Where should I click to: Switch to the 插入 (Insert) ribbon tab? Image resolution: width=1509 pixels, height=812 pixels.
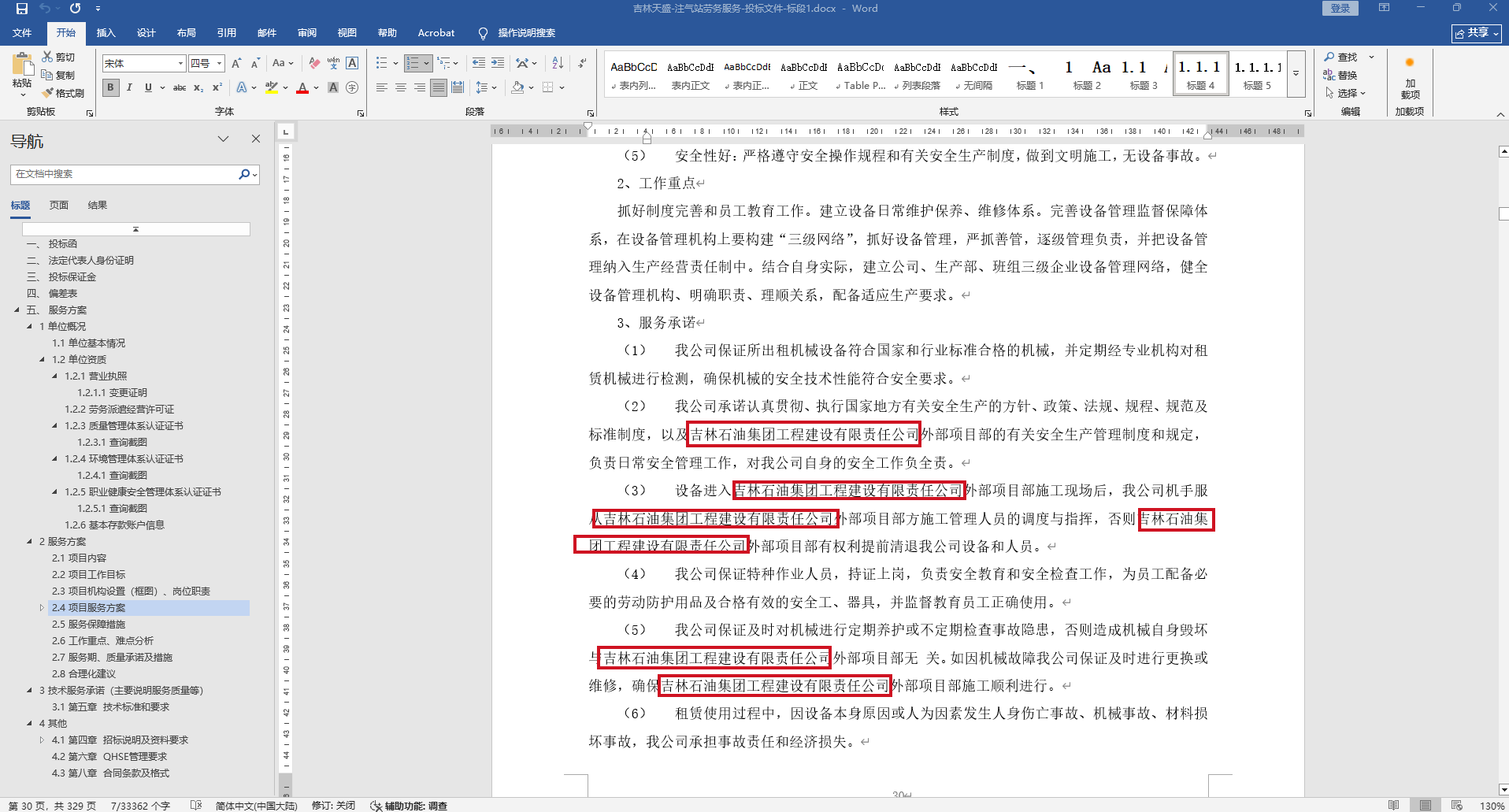pyautogui.click(x=106, y=33)
